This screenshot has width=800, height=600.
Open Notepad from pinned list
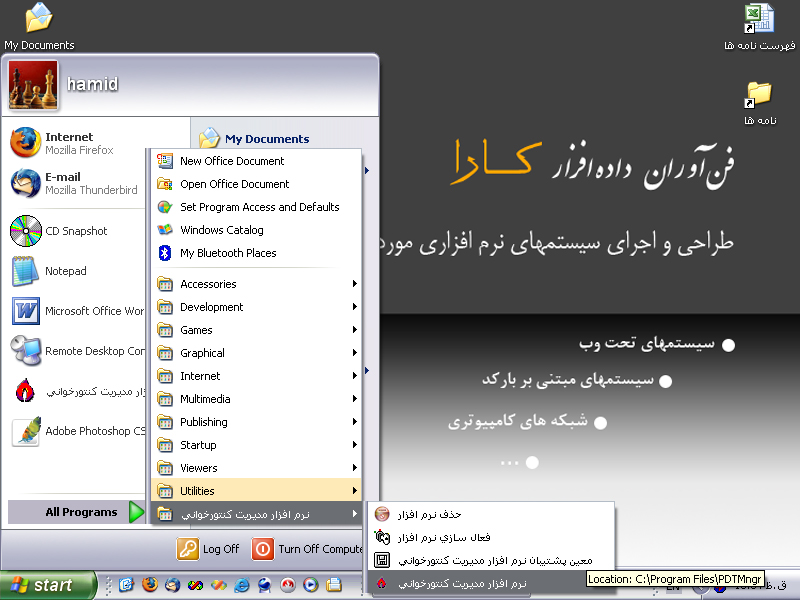pyautogui.click(x=65, y=271)
